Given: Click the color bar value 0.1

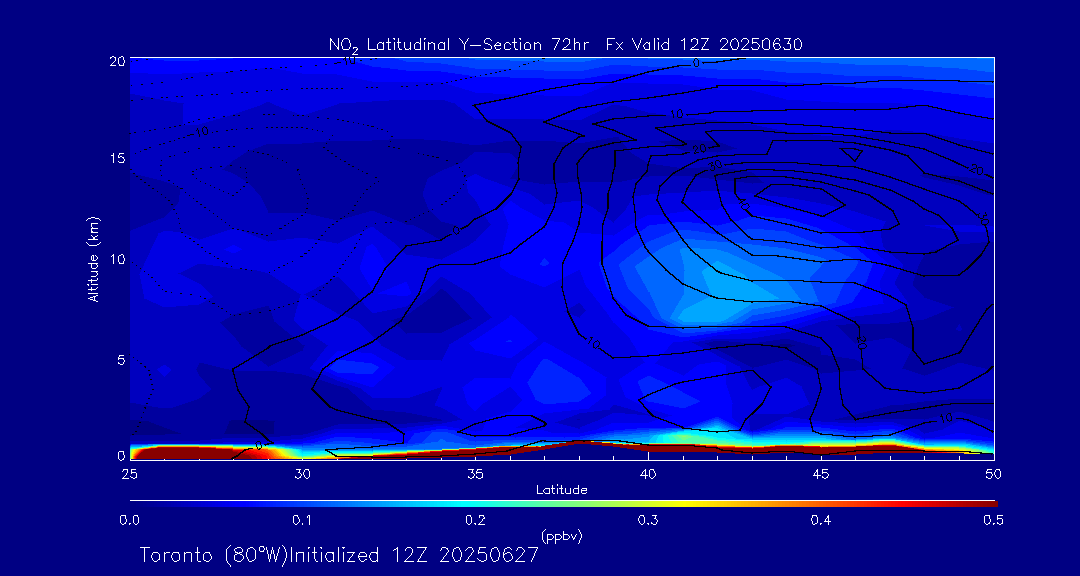Looking at the screenshot, I should coord(302,521).
